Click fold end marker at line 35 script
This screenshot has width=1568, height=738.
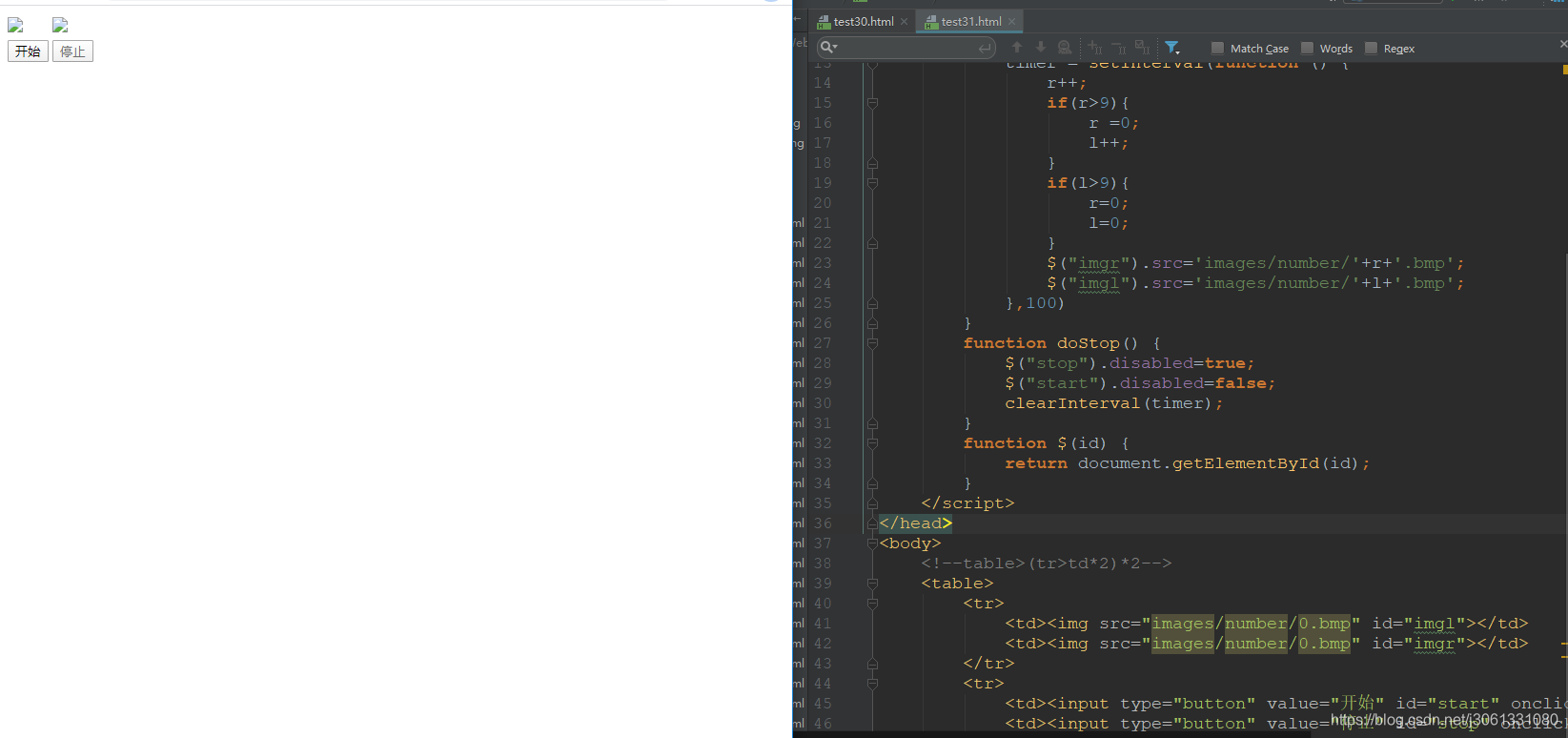pos(872,503)
